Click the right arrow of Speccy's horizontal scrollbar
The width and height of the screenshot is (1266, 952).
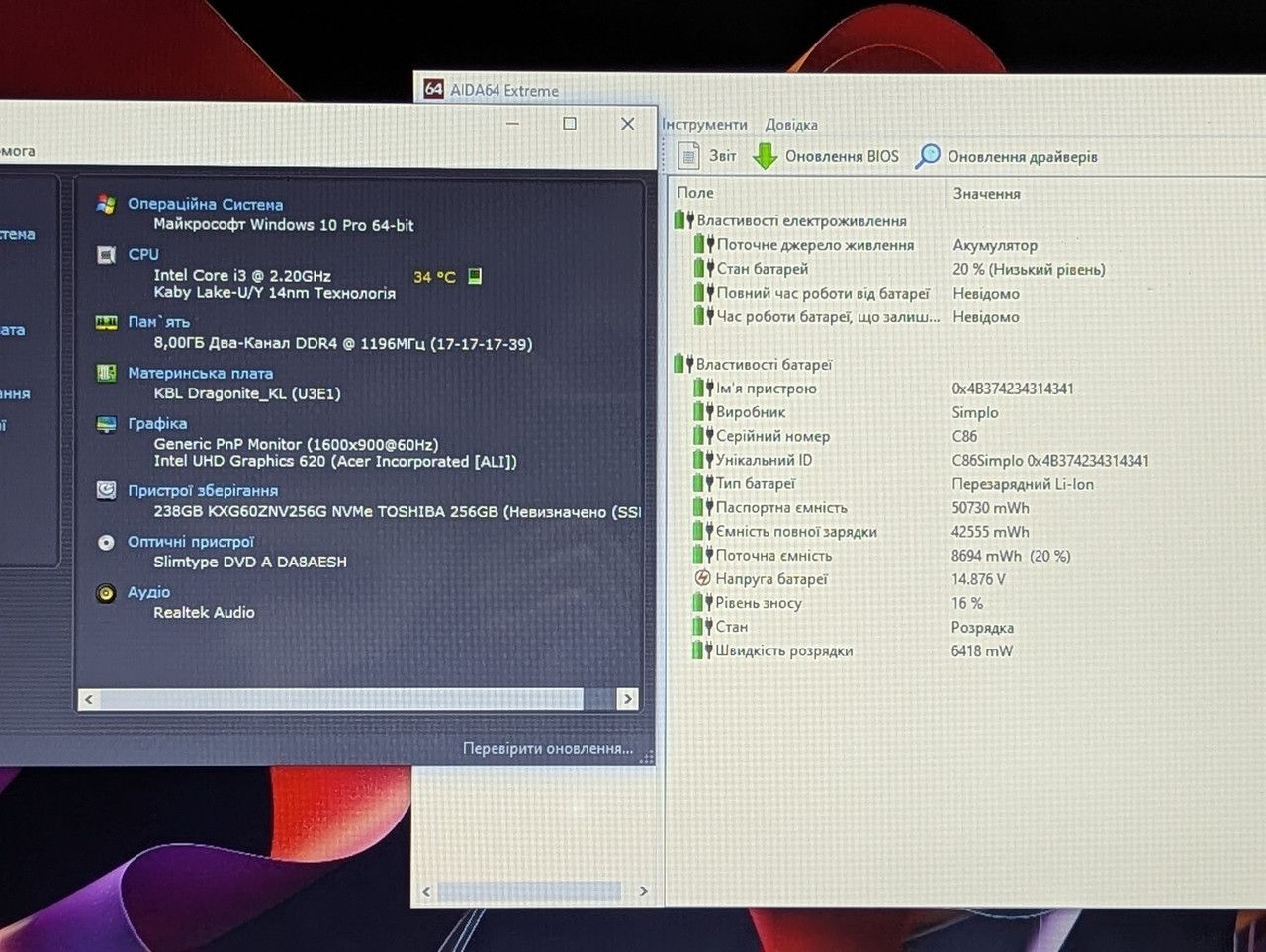point(627,699)
